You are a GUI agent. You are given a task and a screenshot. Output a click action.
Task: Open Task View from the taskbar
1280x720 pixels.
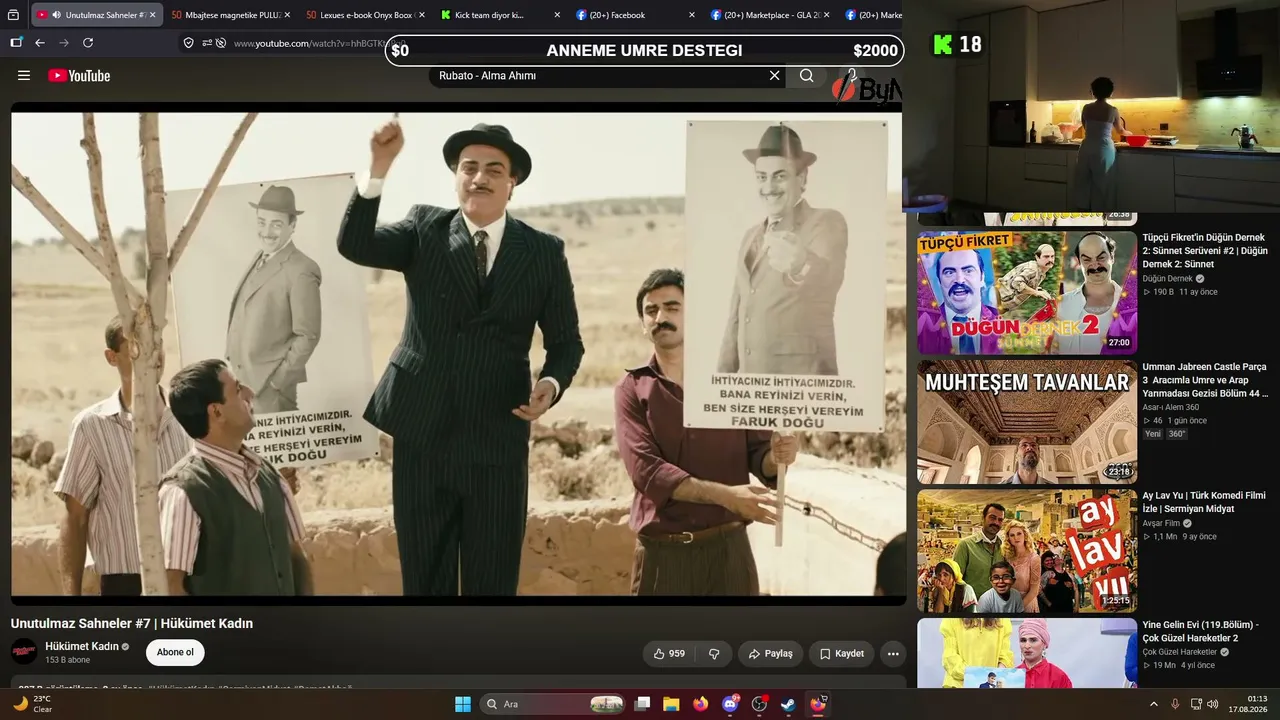click(643, 704)
